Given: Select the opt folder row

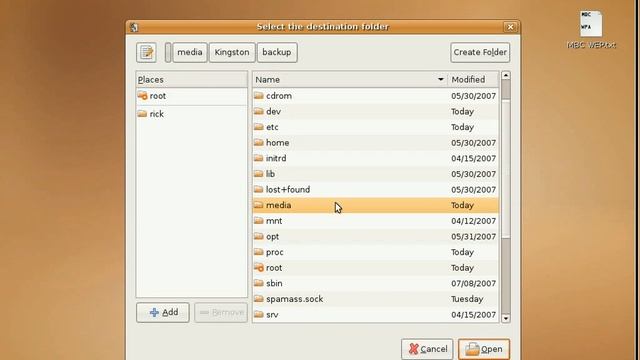Looking at the screenshot, I should point(376,237).
